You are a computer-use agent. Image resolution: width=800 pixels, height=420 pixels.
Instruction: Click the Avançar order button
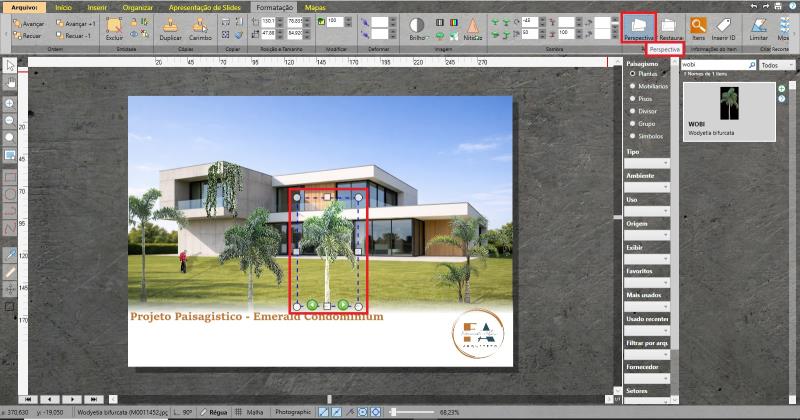pyautogui.click(x=30, y=22)
